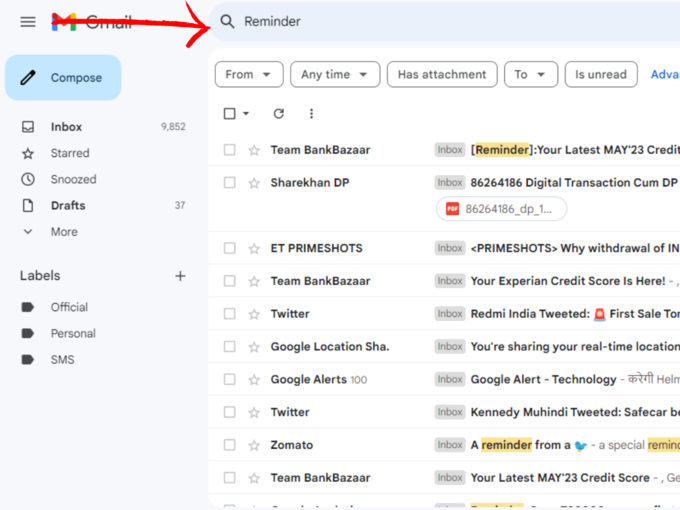The height and width of the screenshot is (510, 680).
Task: Click the Refresh icon
Action: (x=278, y=114)
